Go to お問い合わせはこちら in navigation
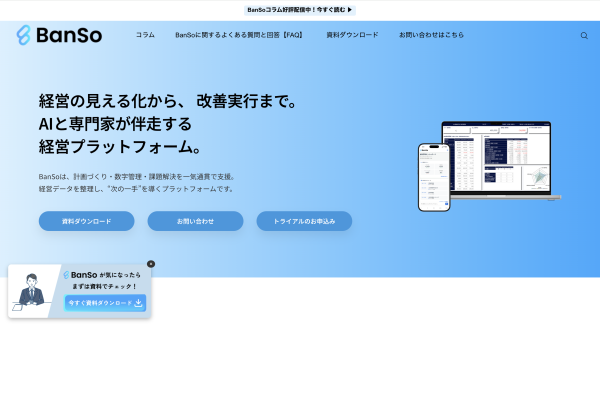The width and height of the screenshot is (600, 400). (431, 35)
